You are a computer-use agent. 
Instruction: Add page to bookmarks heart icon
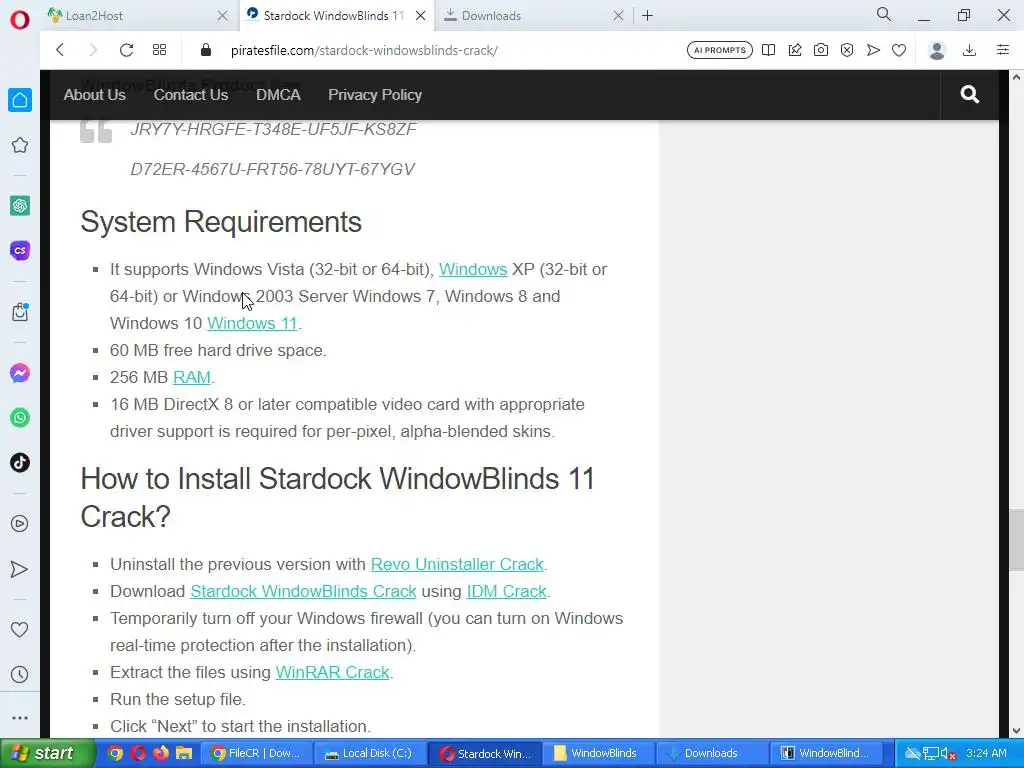899,50
